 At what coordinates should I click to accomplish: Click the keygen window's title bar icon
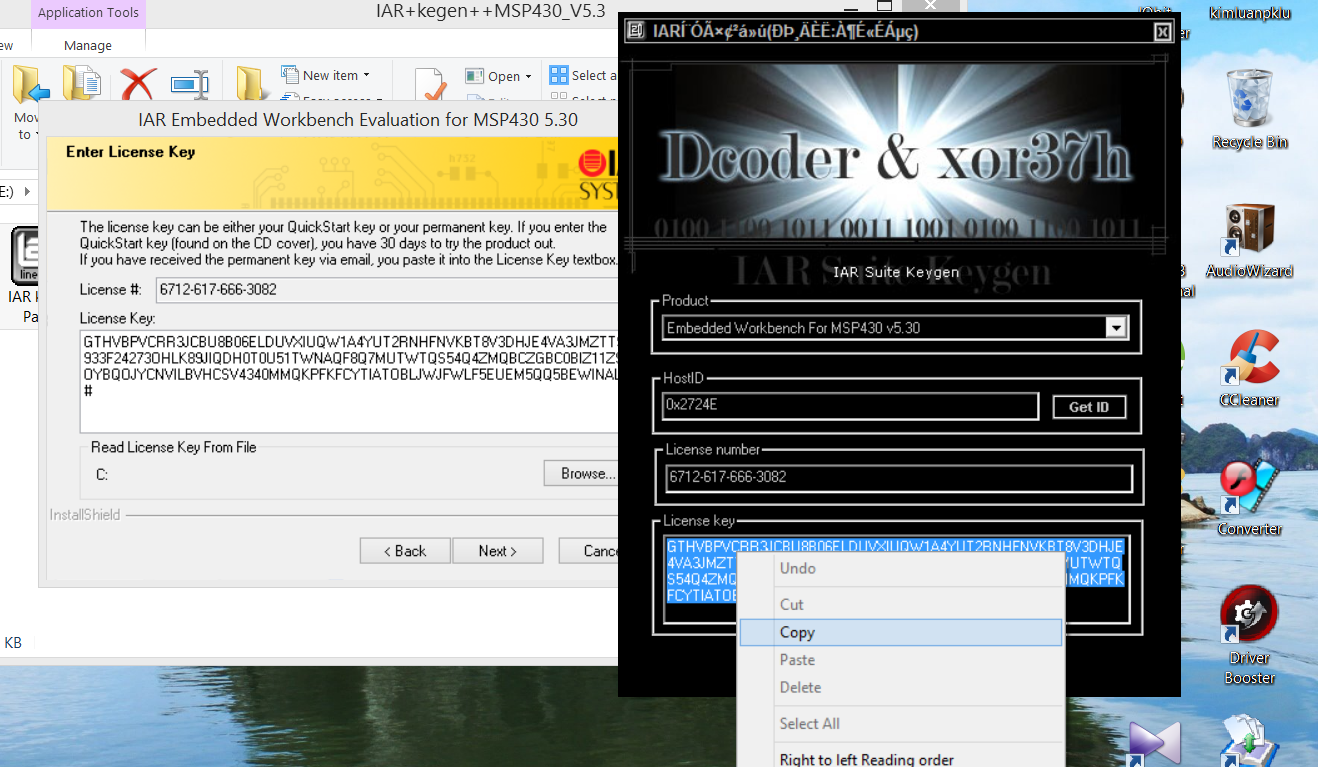point(635,30)
